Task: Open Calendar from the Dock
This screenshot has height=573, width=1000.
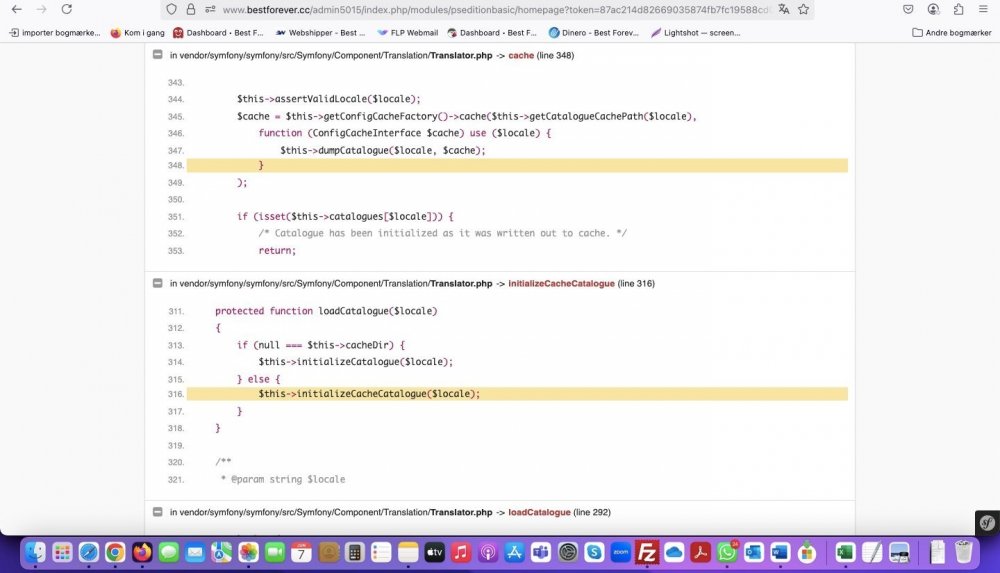Action: [301, 552]
